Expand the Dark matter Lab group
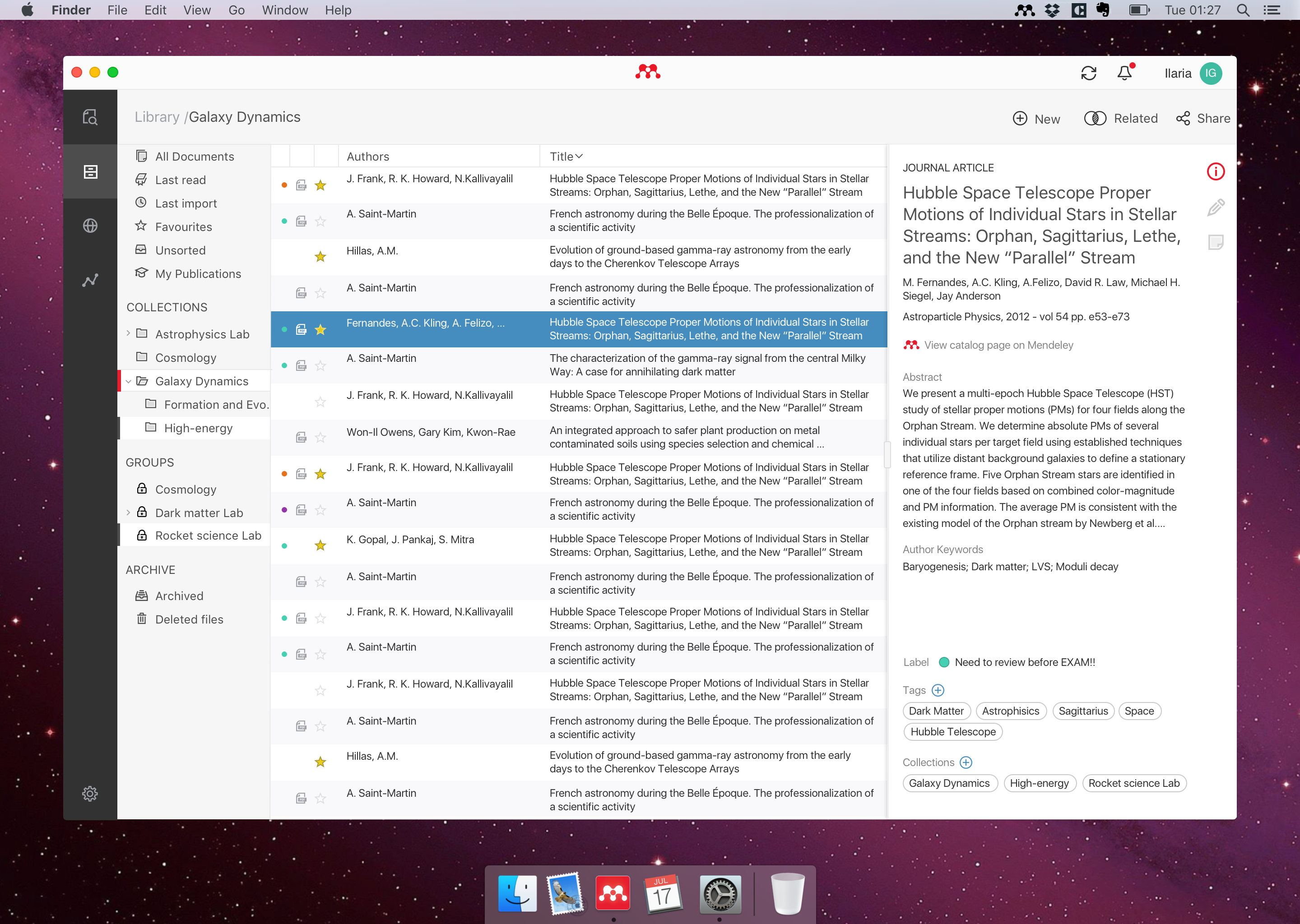 click(128, 513)
